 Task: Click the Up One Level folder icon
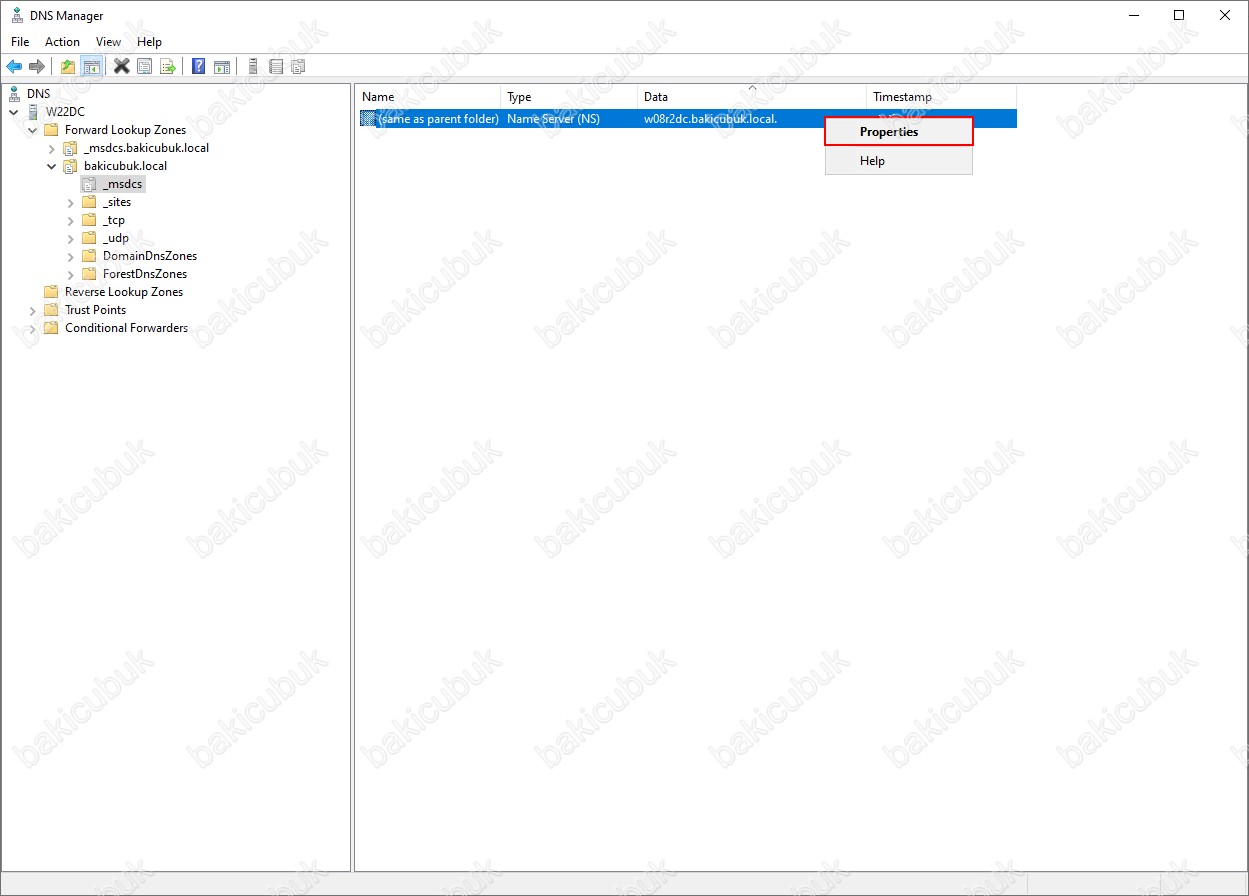[68, 67]
